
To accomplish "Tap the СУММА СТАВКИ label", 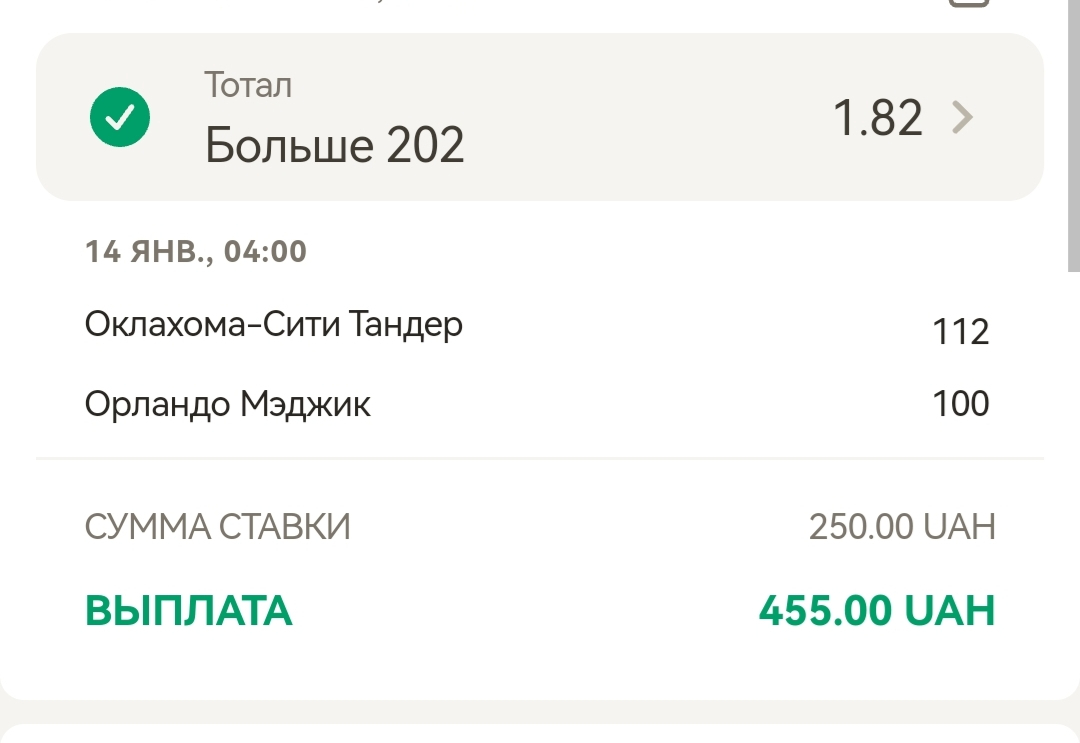I will point(217,526).
